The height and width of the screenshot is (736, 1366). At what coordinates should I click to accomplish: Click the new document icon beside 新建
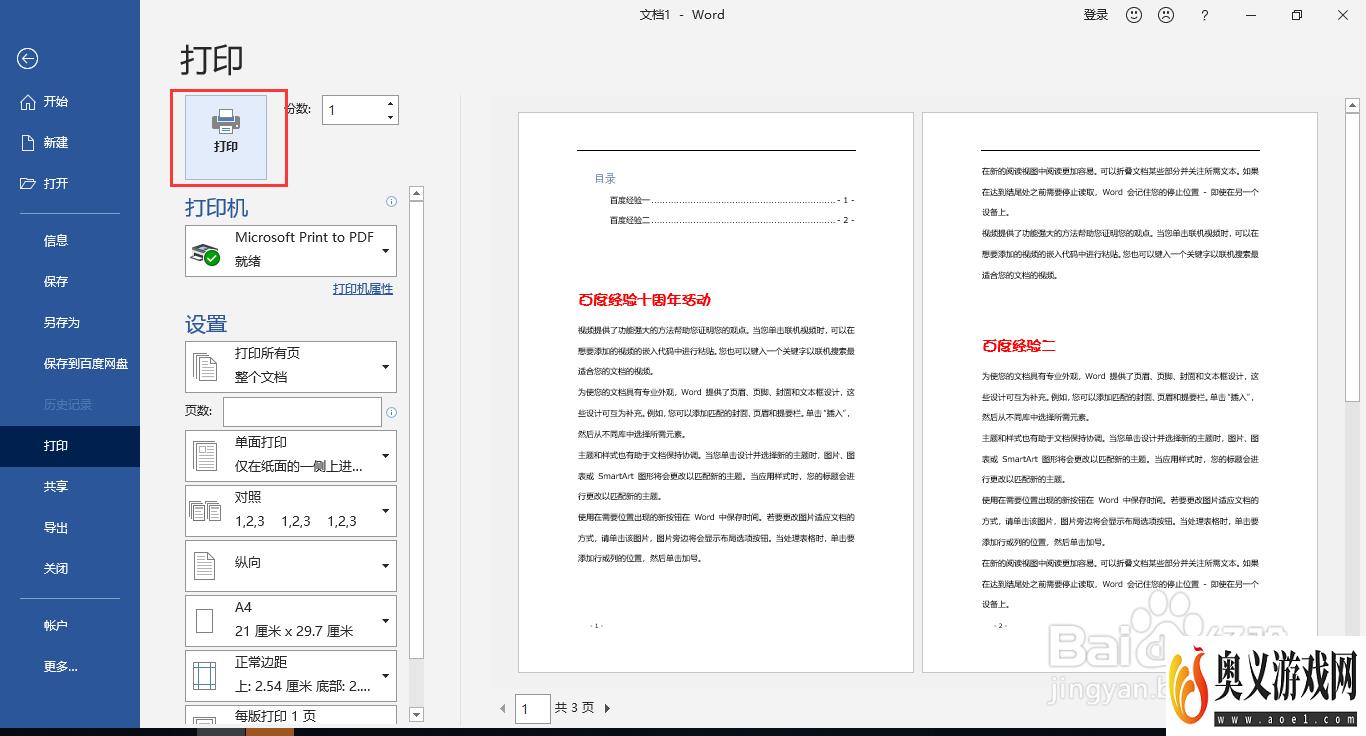(28, 143)
